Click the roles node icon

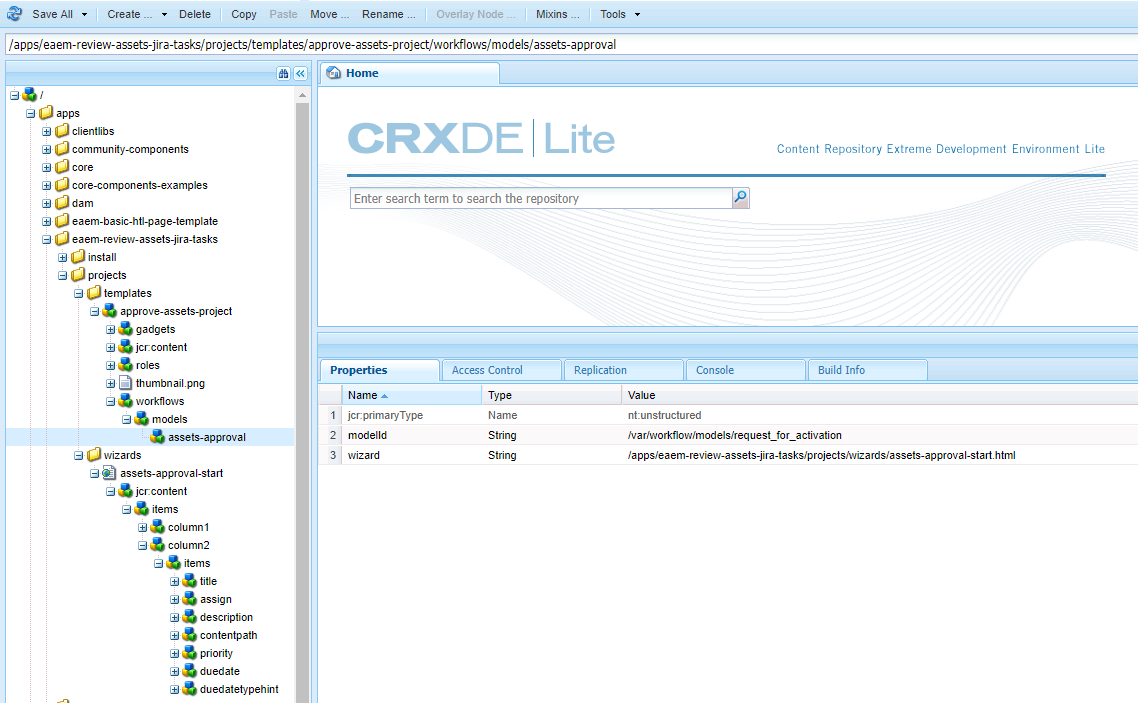(126, 365)
